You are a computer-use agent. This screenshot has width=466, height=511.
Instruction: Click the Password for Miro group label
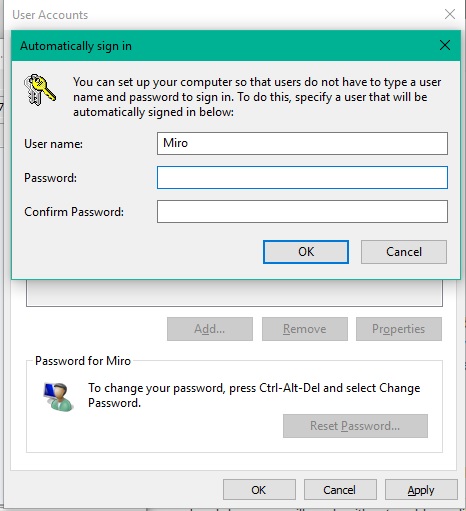83,361
